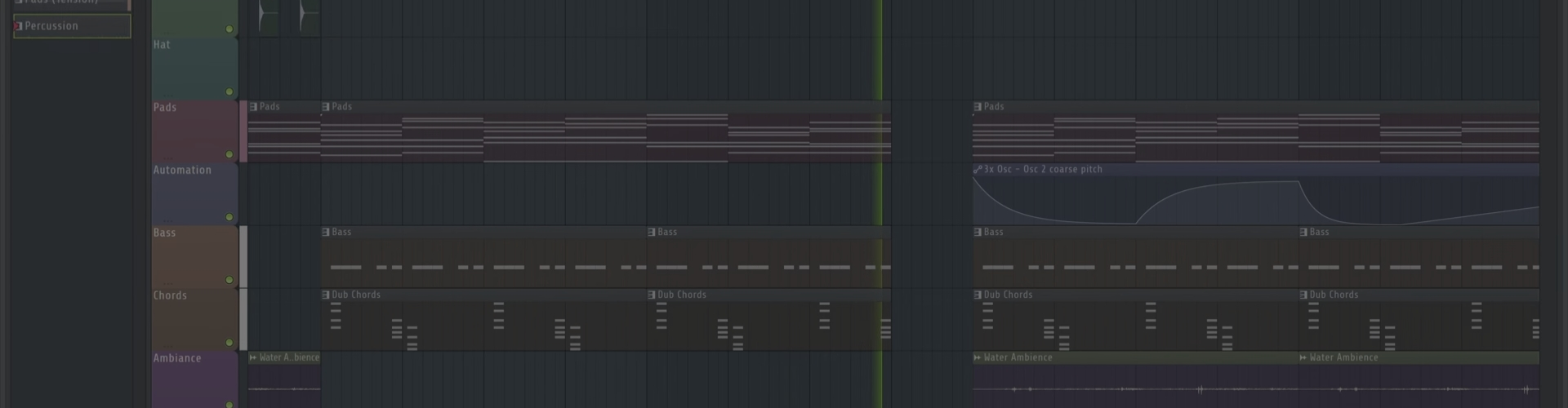Screen dimensions: 1568x408
Task: Toggle the Automation track mute LED
Action: pos(229,217)
